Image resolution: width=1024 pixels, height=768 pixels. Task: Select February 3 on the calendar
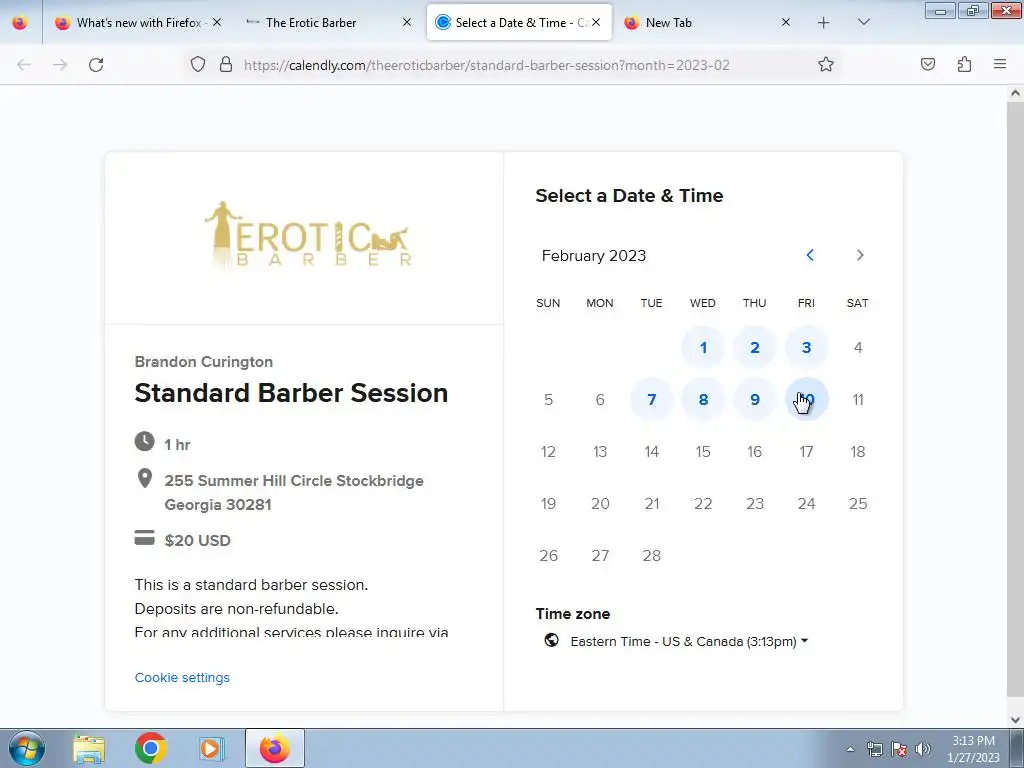click(x=806, y=347)
